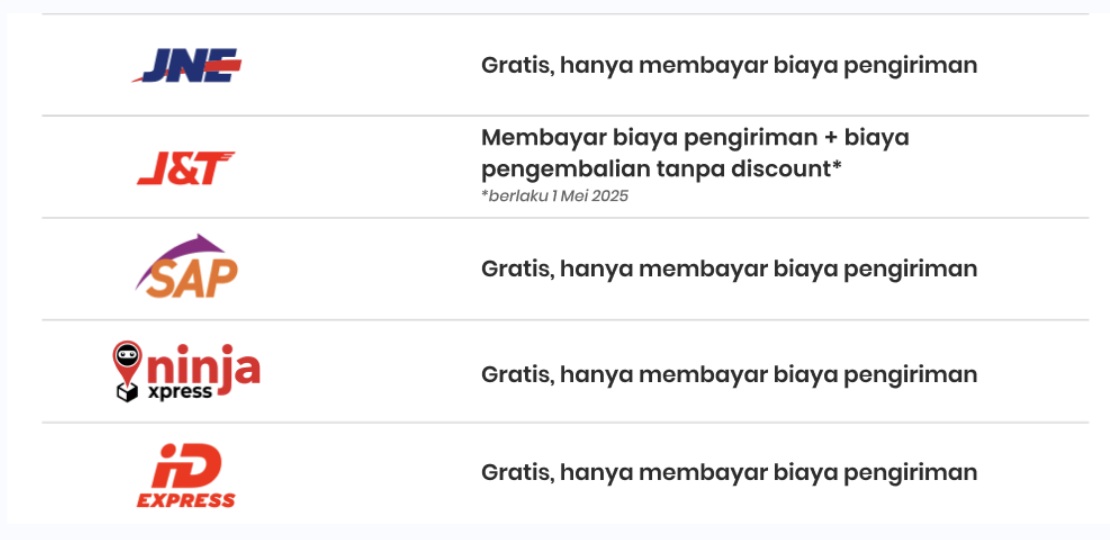
Task: Click the ninja face map pin
Action: click(127, 362)
